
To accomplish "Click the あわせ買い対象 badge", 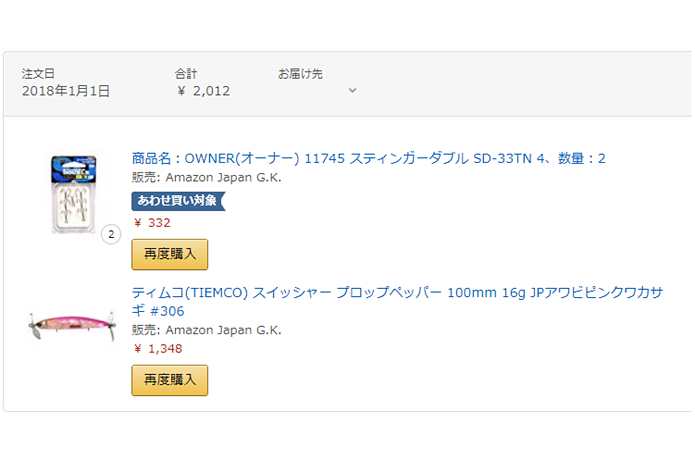I will point(179,201).
